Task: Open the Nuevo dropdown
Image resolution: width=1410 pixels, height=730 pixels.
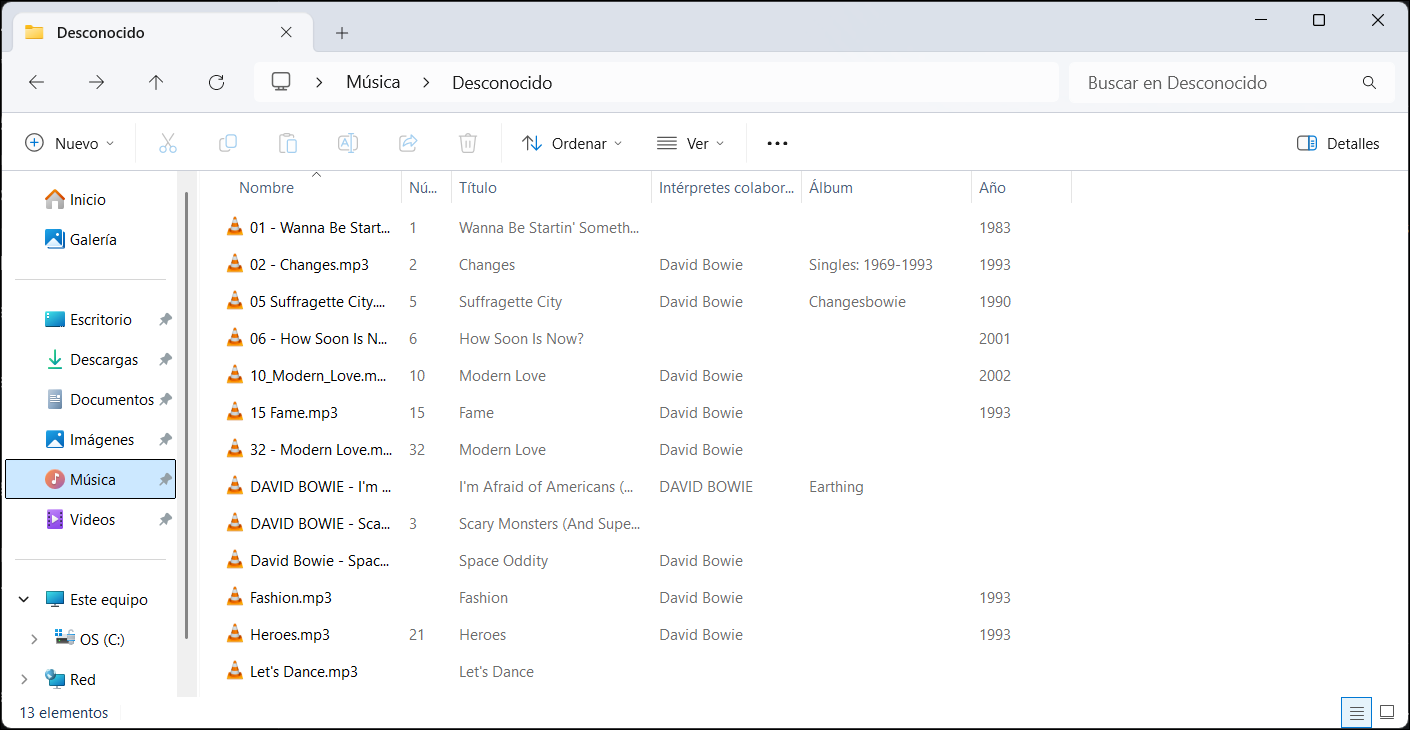Action: point(70,143)
